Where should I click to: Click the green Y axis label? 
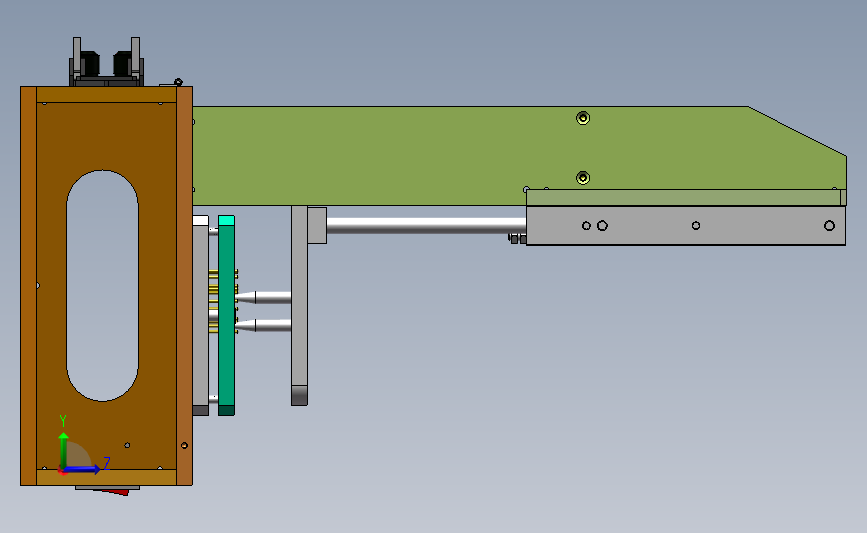63,421
